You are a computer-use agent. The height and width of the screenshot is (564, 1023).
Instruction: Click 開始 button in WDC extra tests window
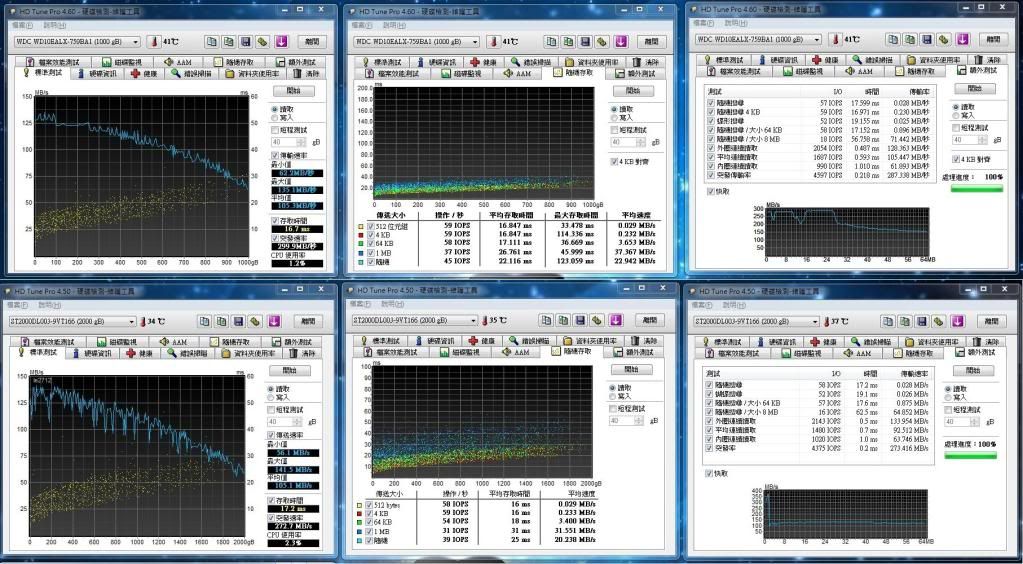pyautogui.click(x=974, y=88)
